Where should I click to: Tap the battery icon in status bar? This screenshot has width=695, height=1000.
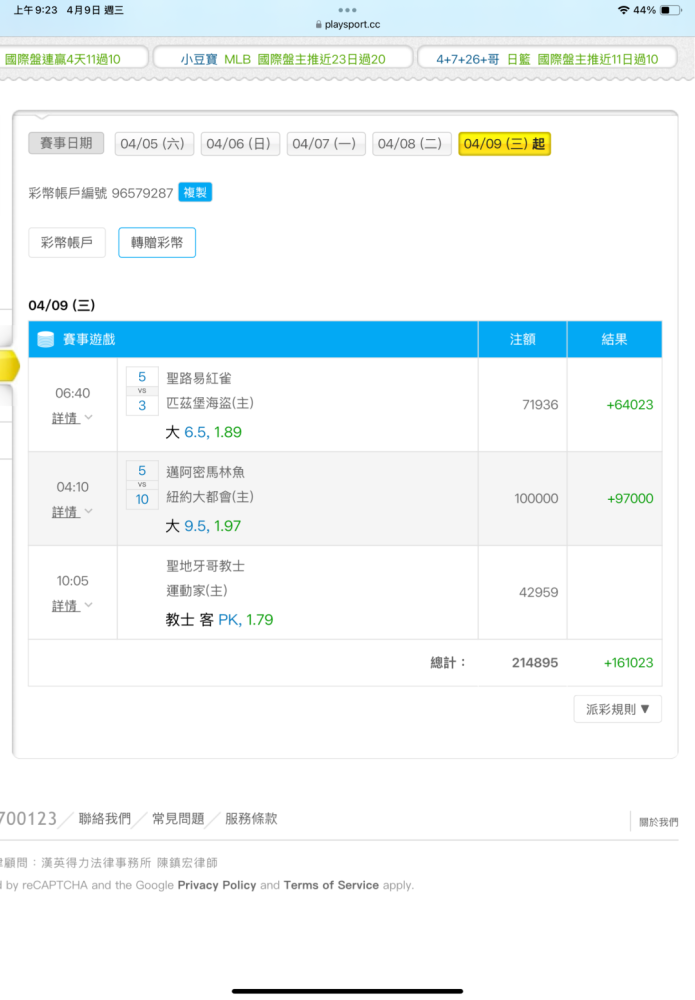click(x=670, y=10)
